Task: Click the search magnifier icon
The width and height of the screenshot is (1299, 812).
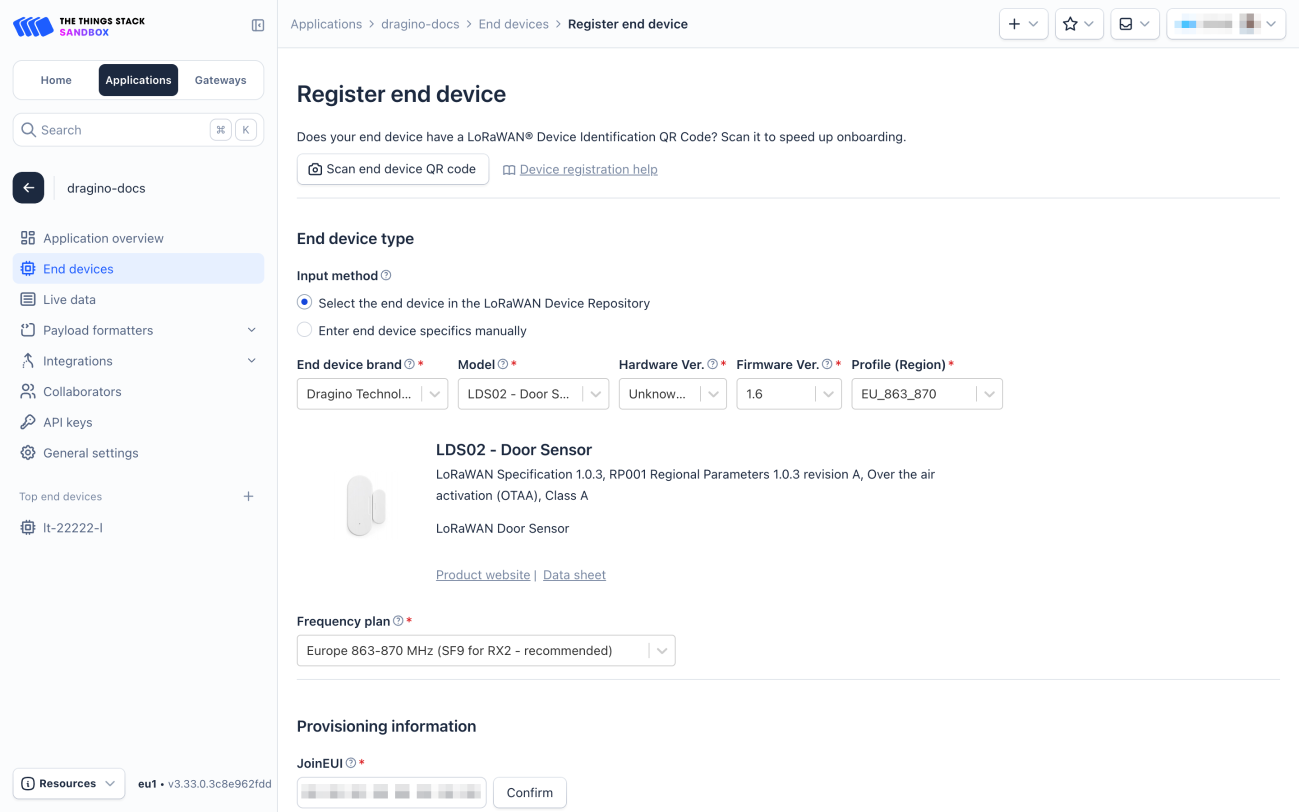Action: pos(29,130)
